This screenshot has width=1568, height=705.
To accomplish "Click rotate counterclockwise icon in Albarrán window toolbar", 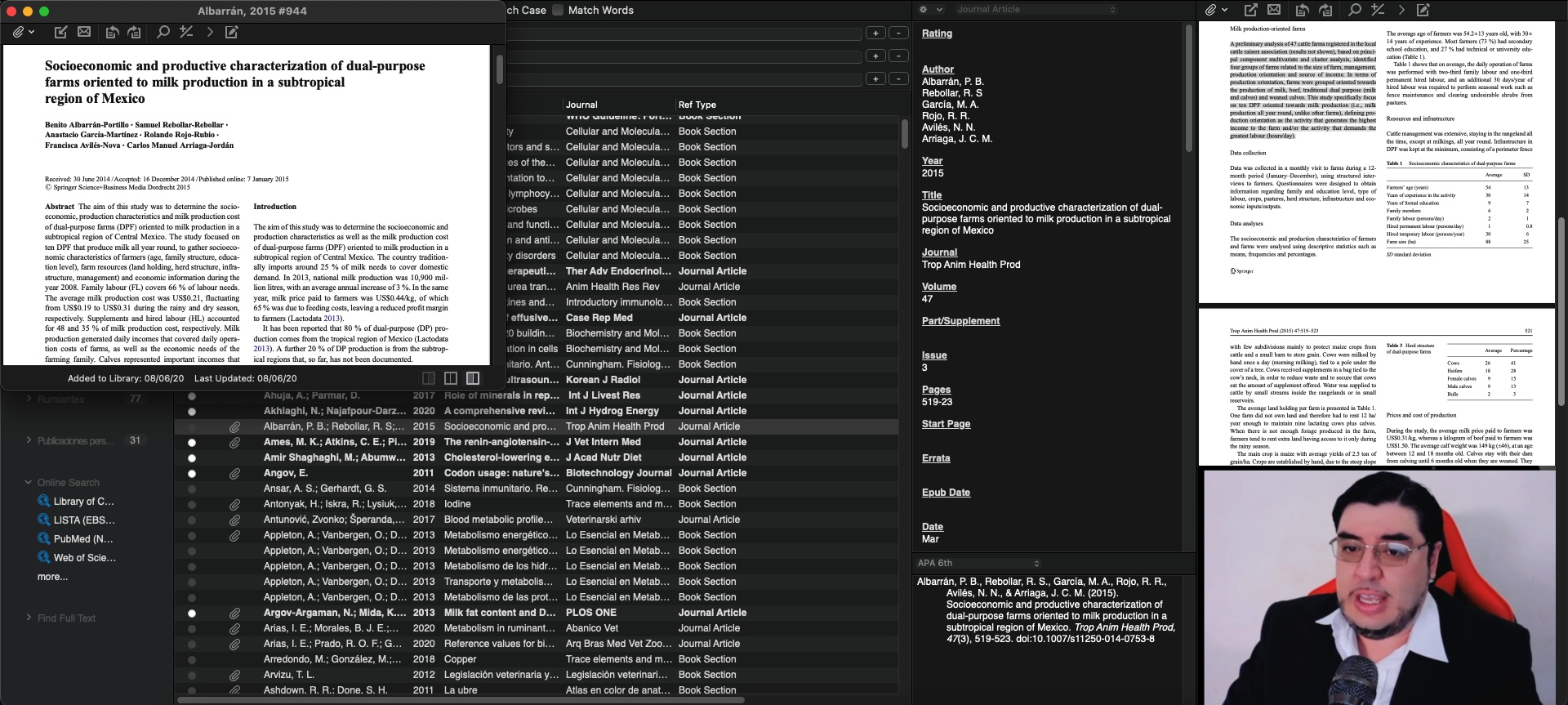I will (113, 32).
